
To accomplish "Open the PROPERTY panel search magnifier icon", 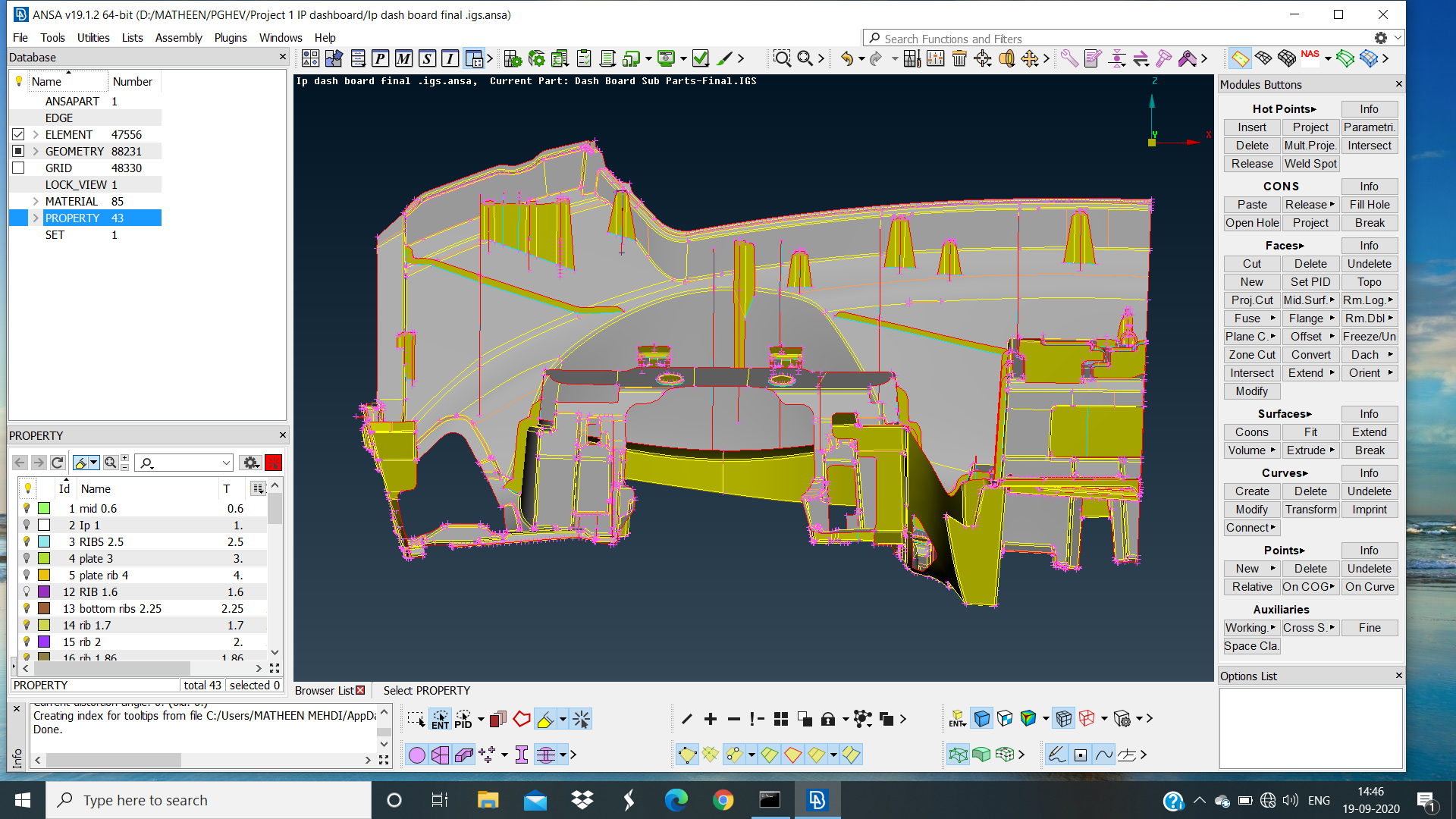I will (109, 462).
